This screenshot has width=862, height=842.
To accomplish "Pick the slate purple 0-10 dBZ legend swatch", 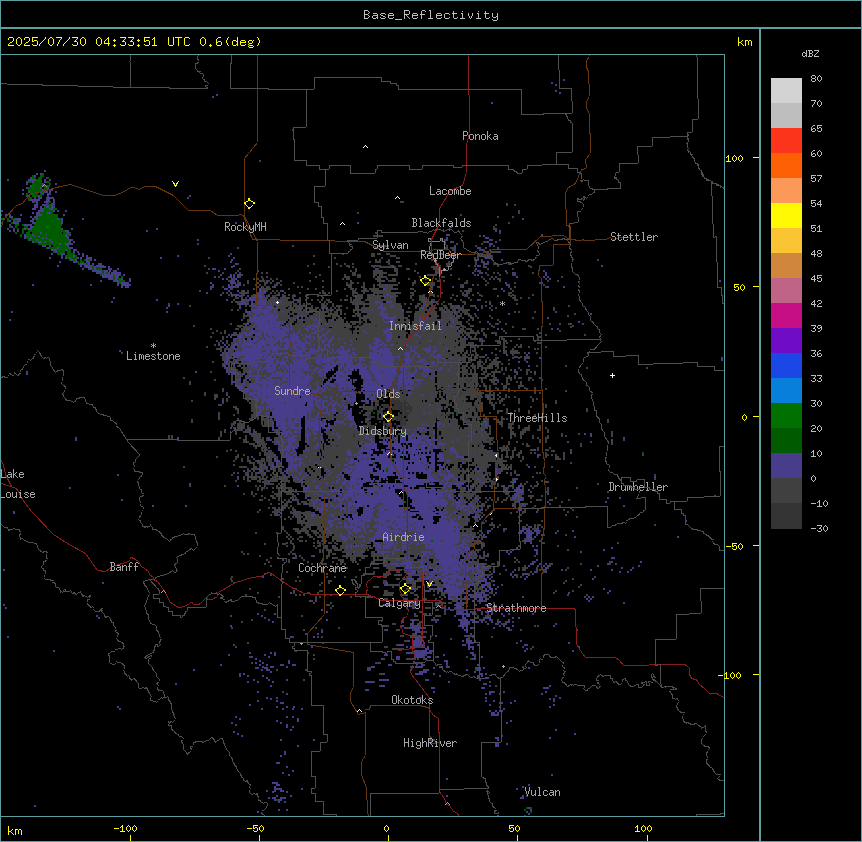I will pos(786,466).
